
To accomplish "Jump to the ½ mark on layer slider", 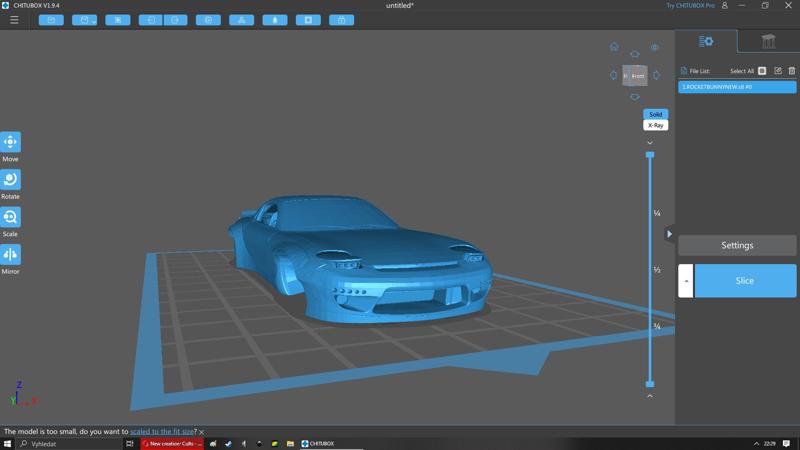I will 657,270.
